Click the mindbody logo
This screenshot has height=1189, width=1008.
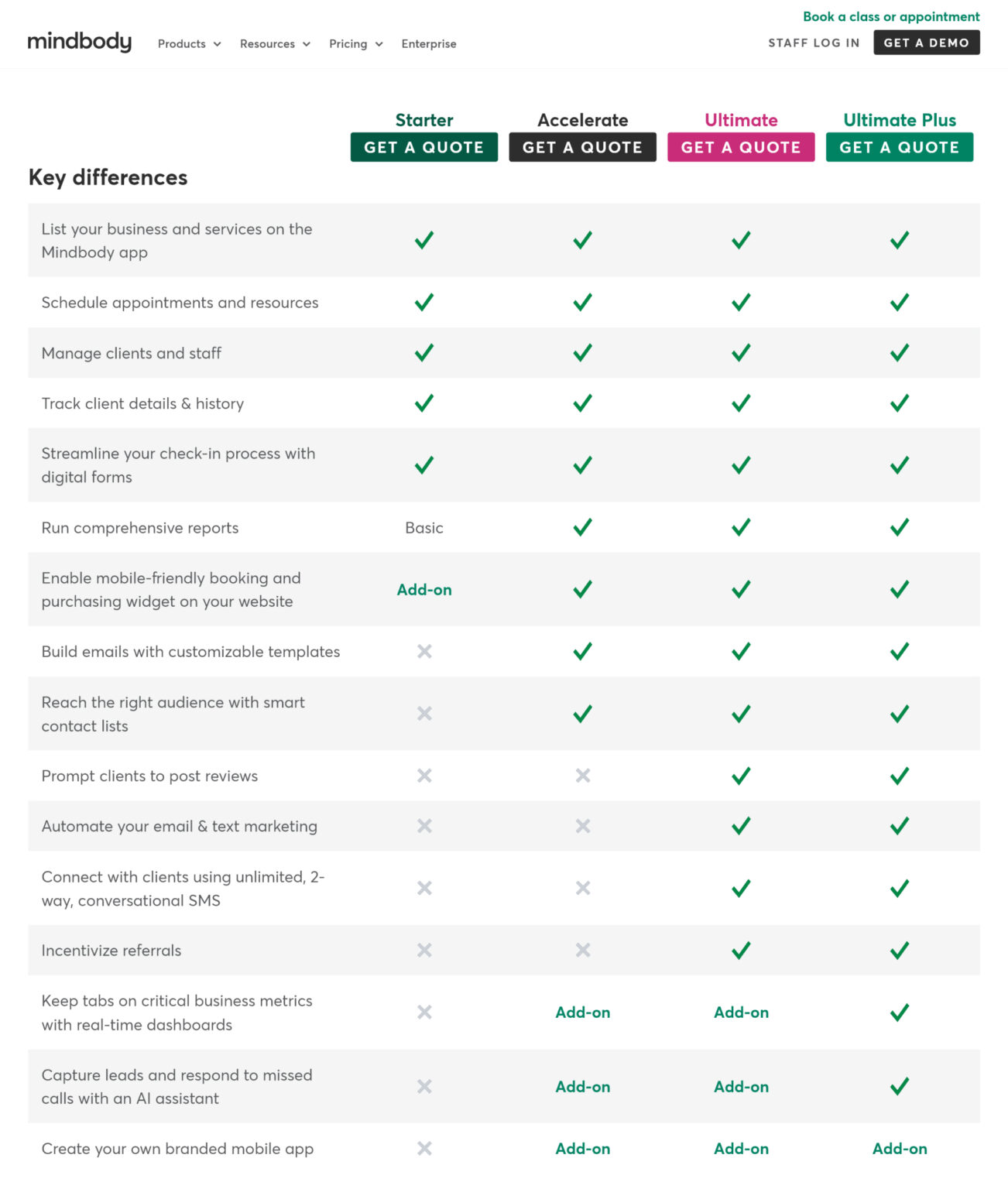pyautogui.click(x=79, y=41)
